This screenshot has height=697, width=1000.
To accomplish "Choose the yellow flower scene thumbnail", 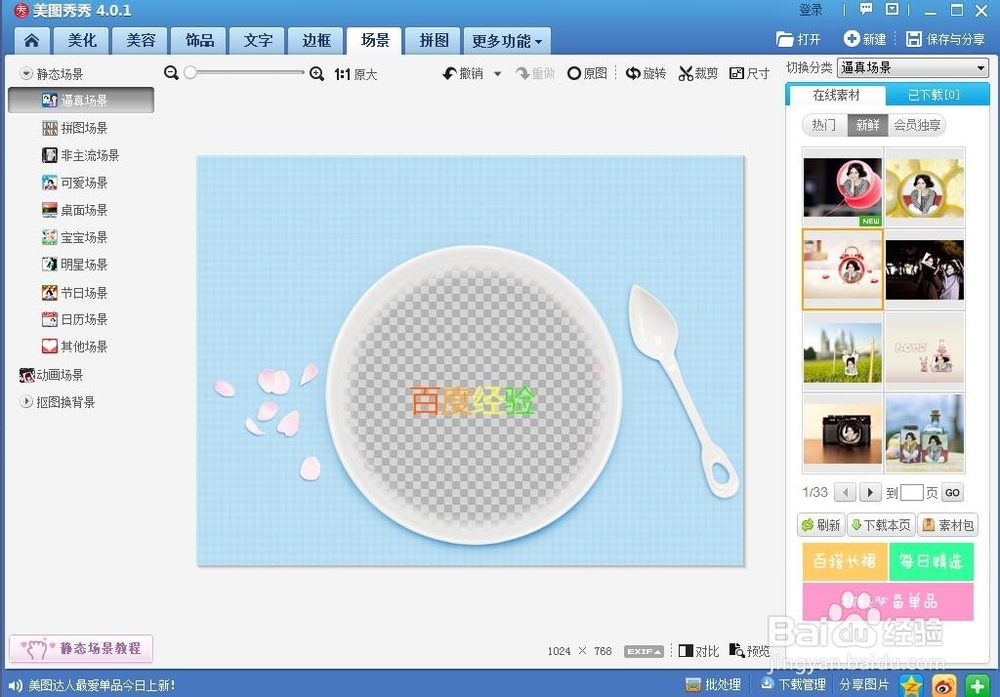I will [925, 189].
